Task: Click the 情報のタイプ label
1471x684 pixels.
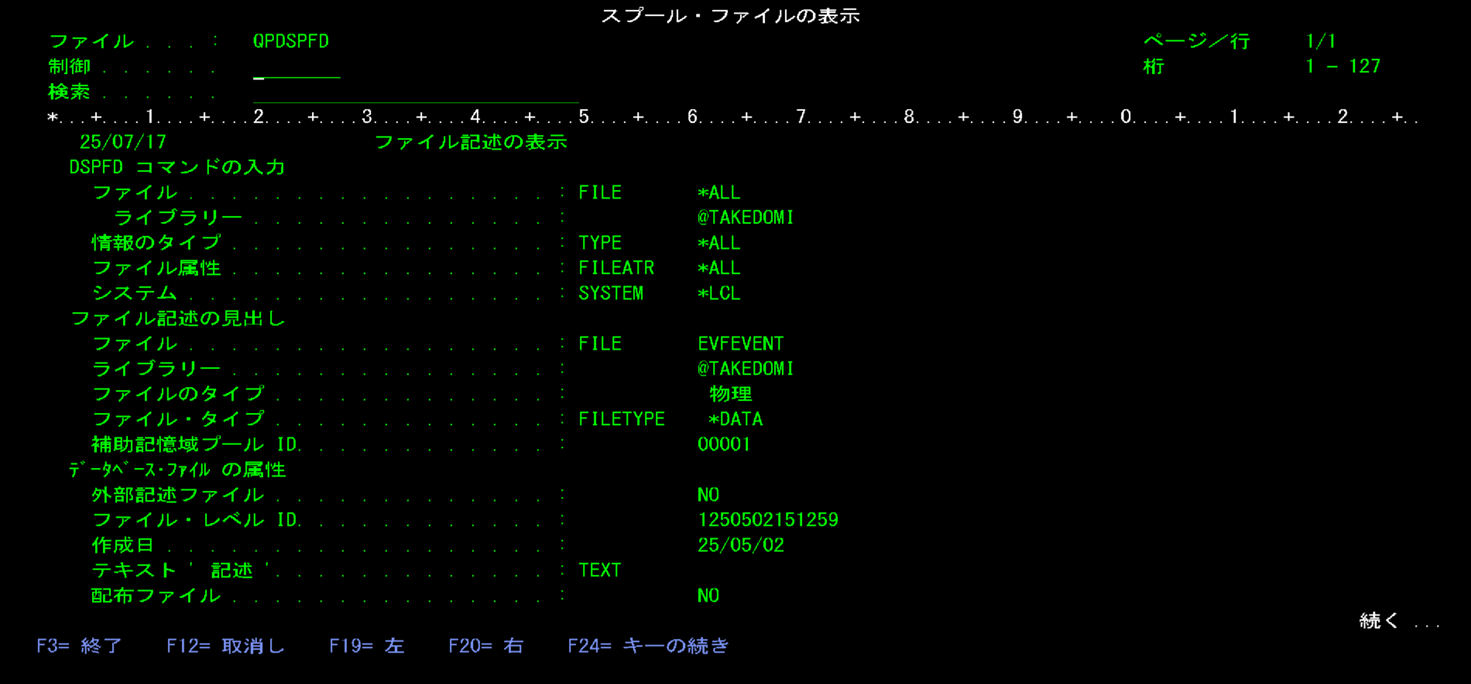Action: 156,243
